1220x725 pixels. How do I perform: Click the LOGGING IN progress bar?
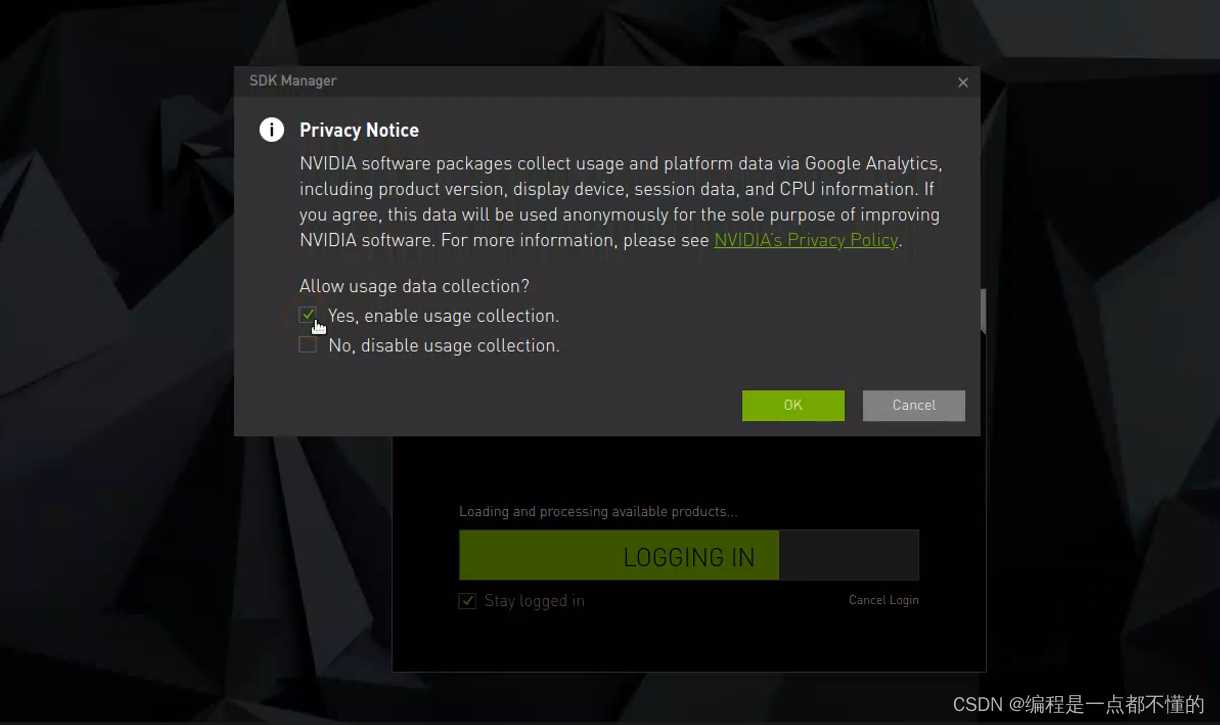point(689,555)
